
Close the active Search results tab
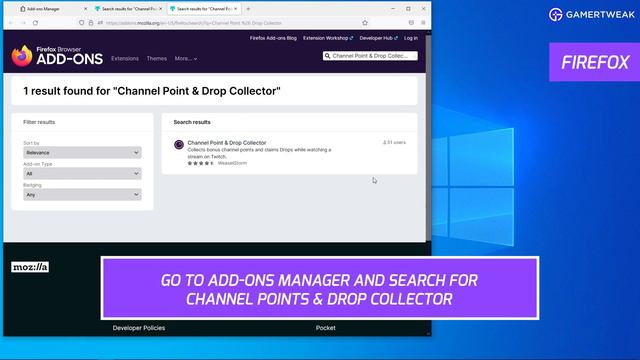click(x=236, y=9)
